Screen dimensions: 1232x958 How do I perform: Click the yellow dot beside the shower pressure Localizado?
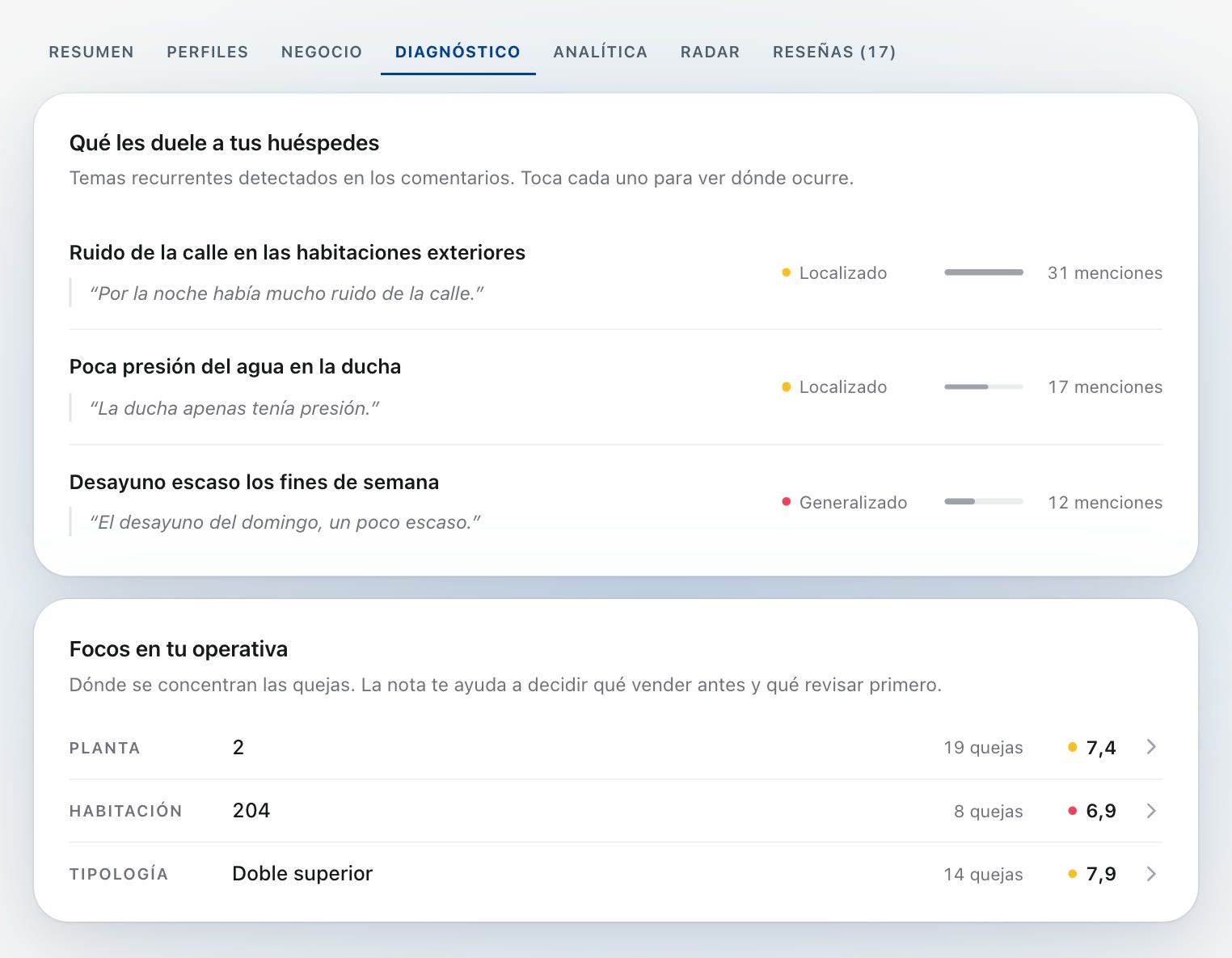(786, 387)
